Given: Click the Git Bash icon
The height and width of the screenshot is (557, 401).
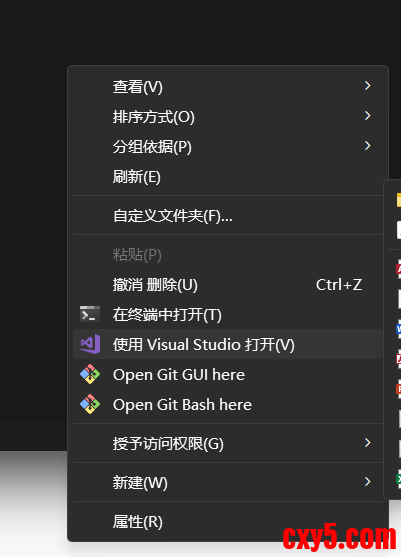Looking at the screenshot, I should pyautogui.click(x=90, y=404).
